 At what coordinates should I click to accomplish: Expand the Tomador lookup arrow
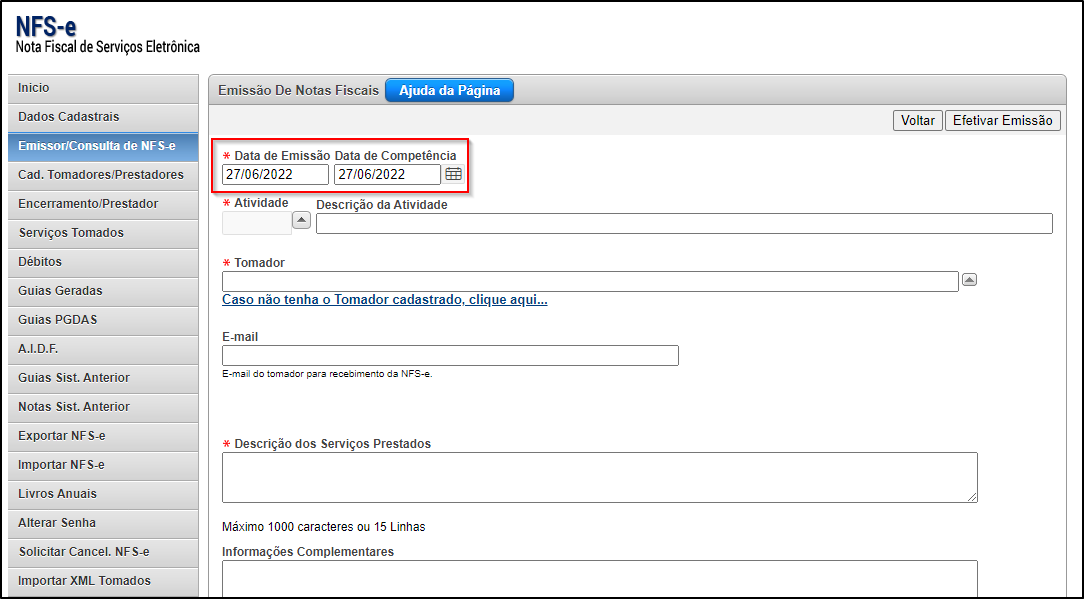point(968,280)
